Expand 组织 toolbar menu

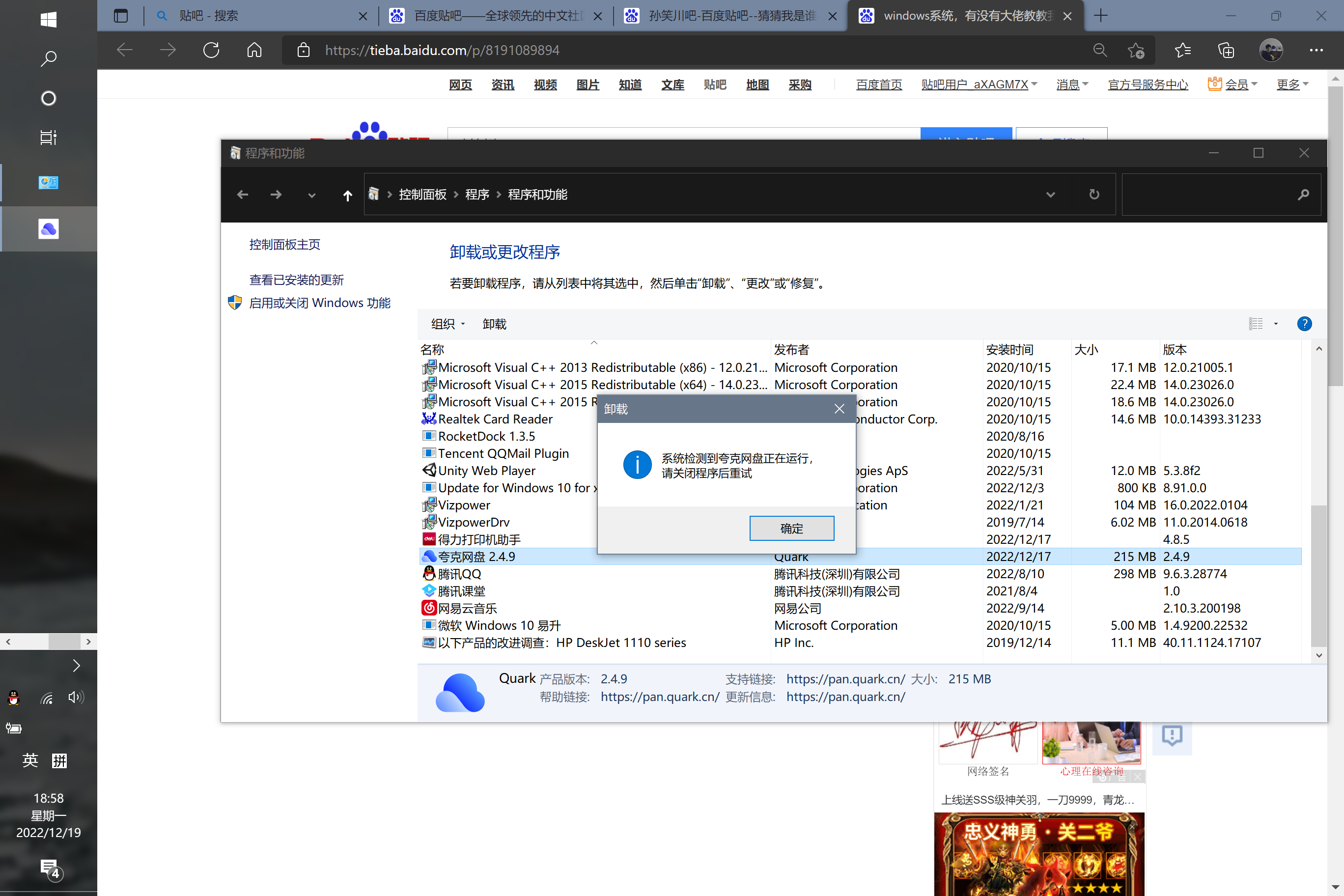click(448, 324)
